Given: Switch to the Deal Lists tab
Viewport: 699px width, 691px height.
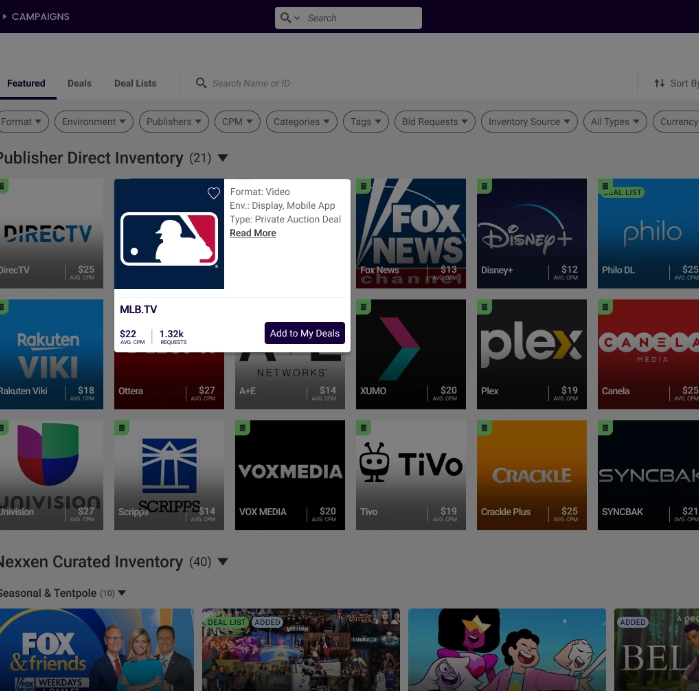Looking at the screenshot, I should click(136, 83).
